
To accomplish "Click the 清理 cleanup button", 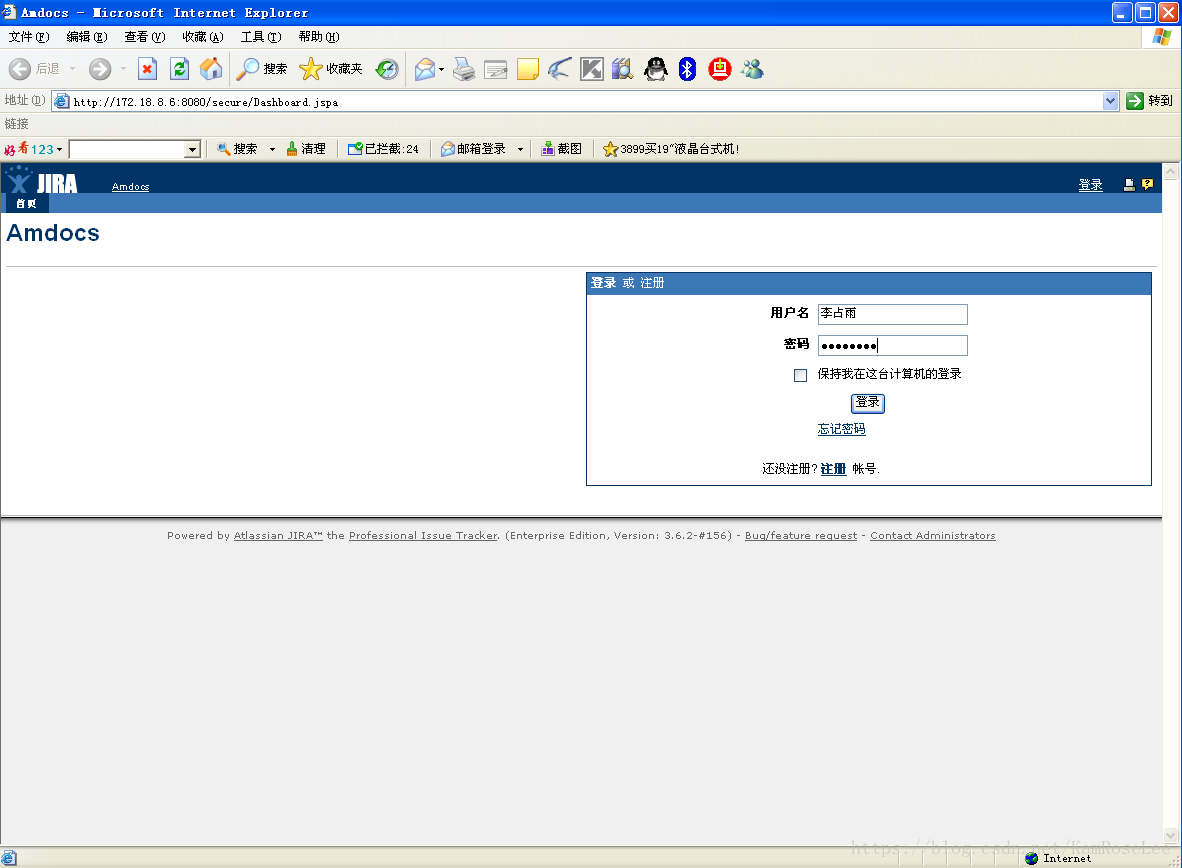I will [x=306, y=149].
